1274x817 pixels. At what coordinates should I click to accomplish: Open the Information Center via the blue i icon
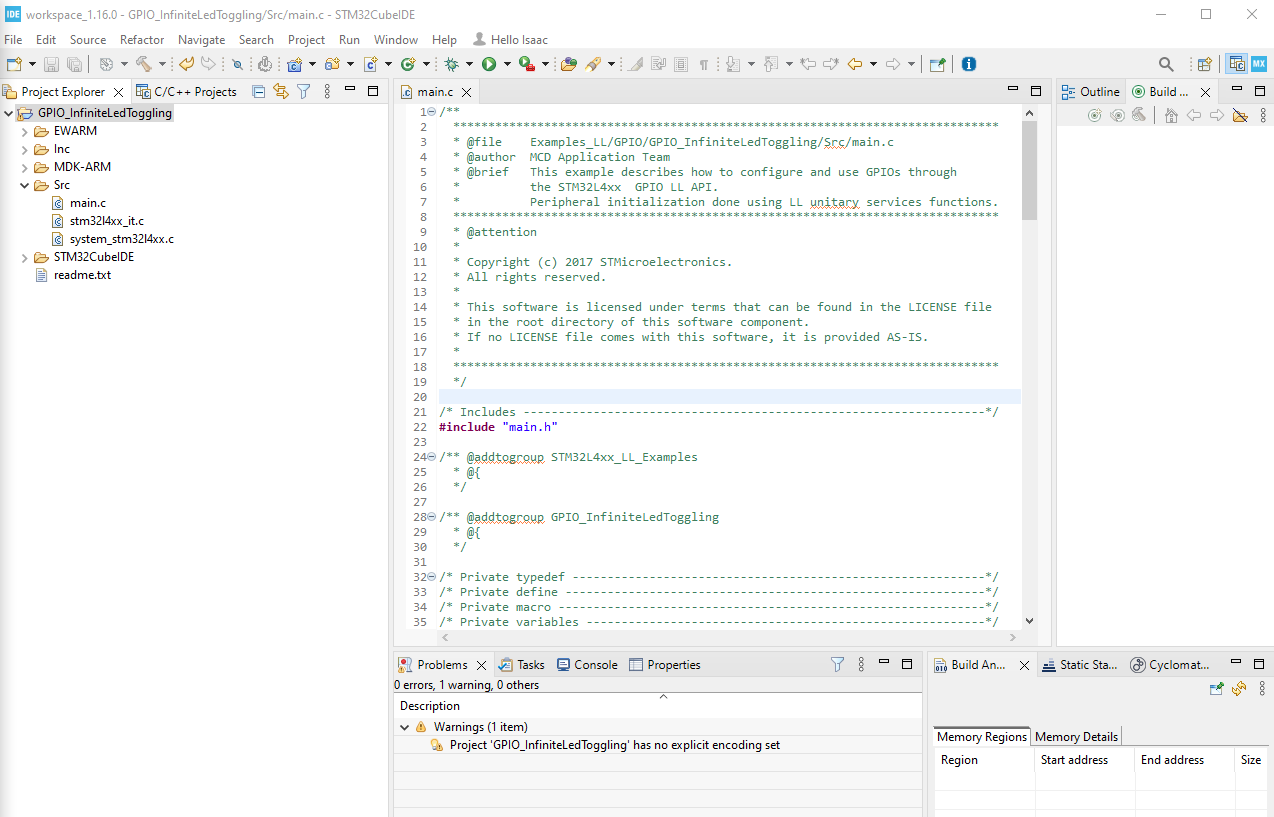click(967, 63)
